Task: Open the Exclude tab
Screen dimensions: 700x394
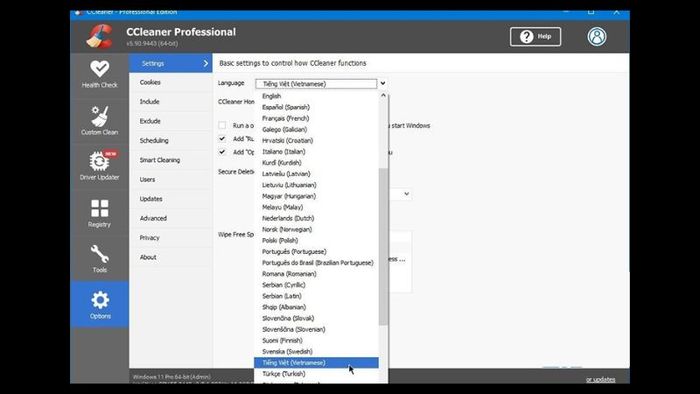Action: pyautogui.click(x=171, y=121)
